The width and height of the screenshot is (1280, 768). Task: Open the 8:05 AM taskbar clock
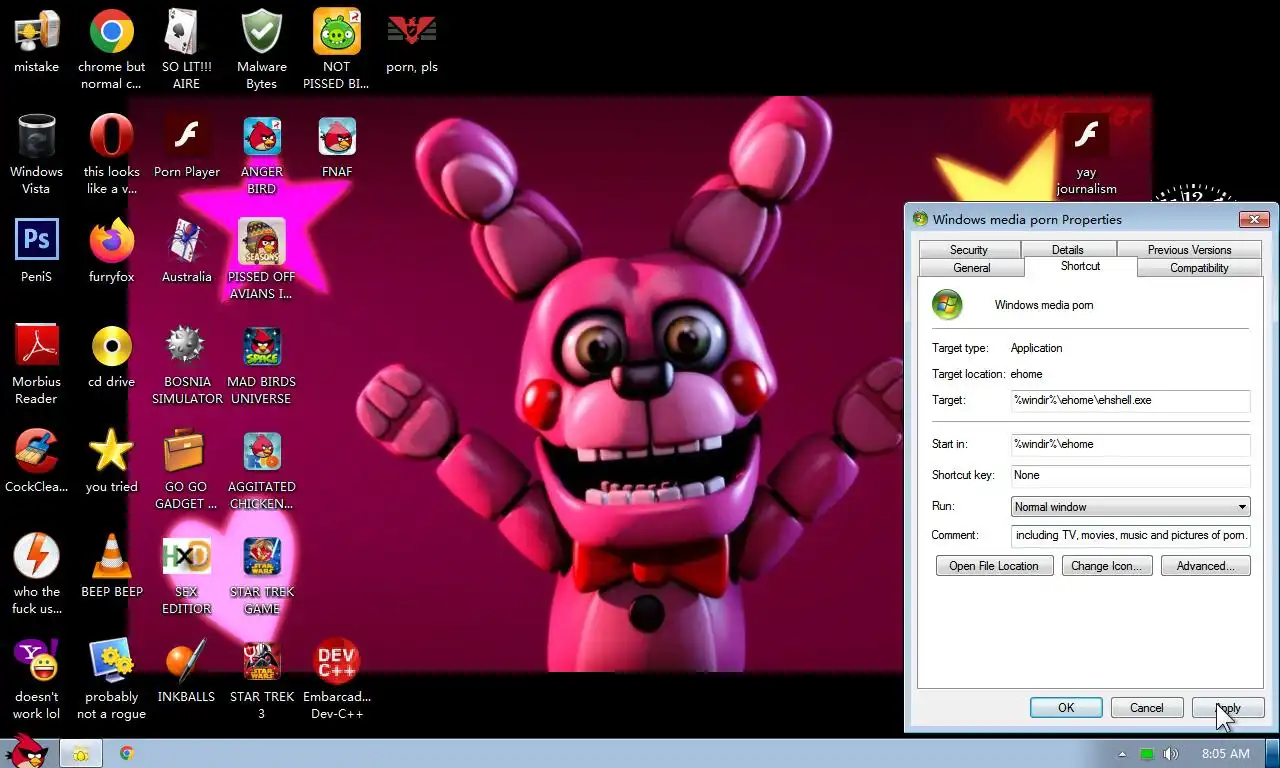click(x=1226, y=754)
